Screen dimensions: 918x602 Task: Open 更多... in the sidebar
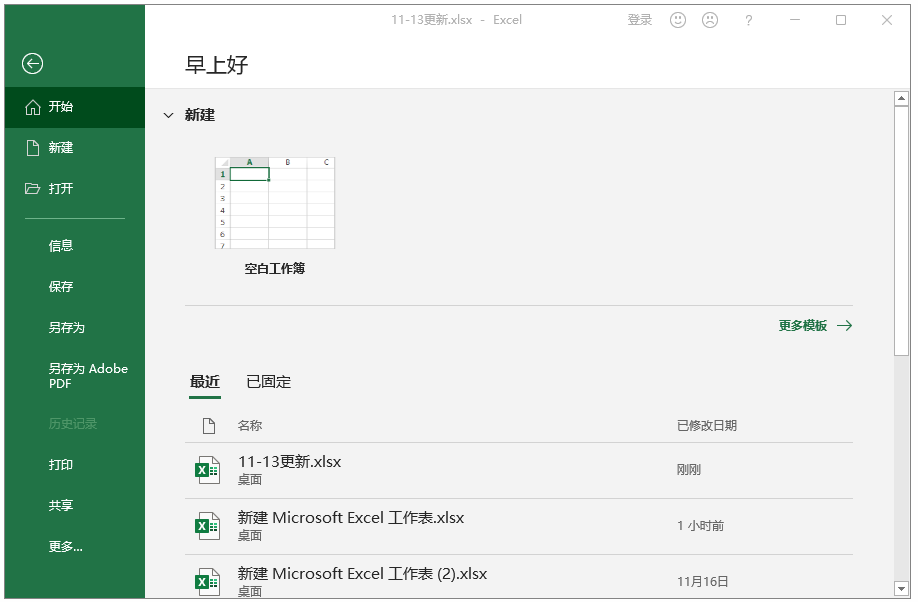66,546
